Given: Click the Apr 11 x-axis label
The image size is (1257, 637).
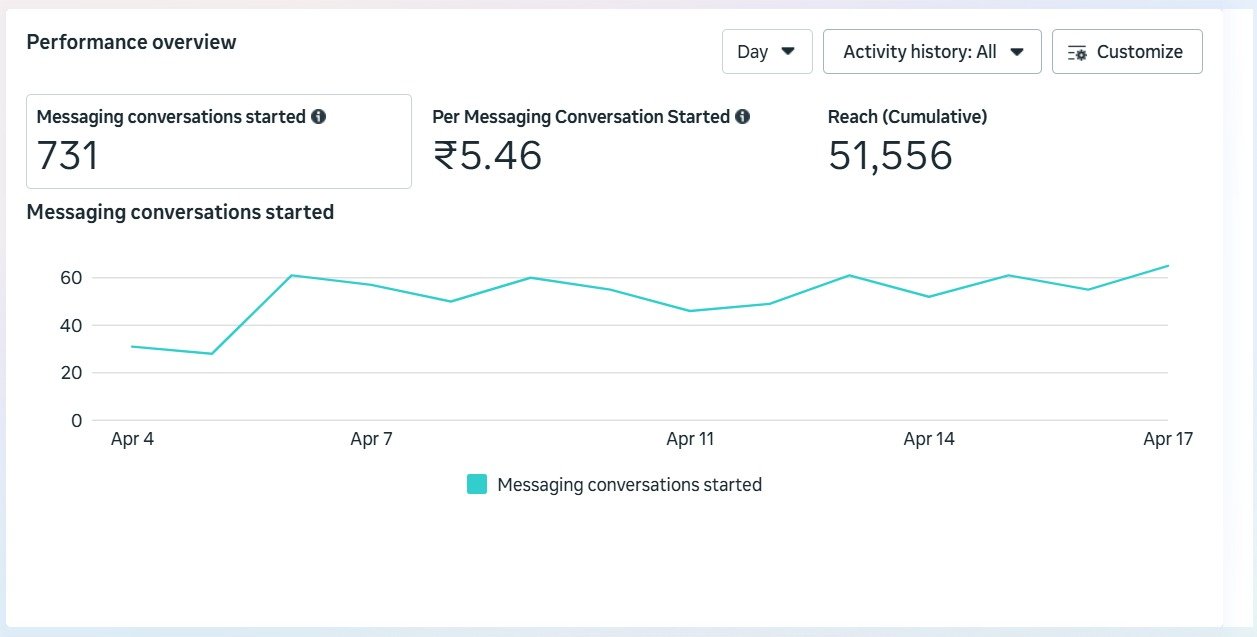Looking at the screenshot, I should tap(690, 439).
